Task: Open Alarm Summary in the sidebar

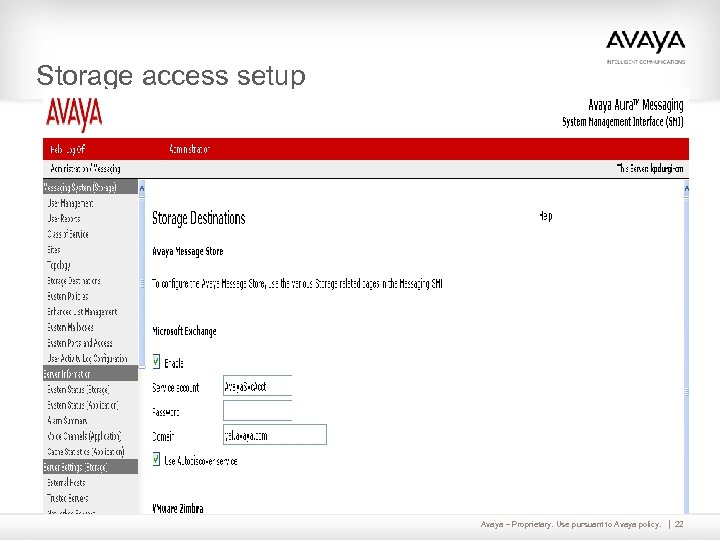Action: (x=67, y=421)
